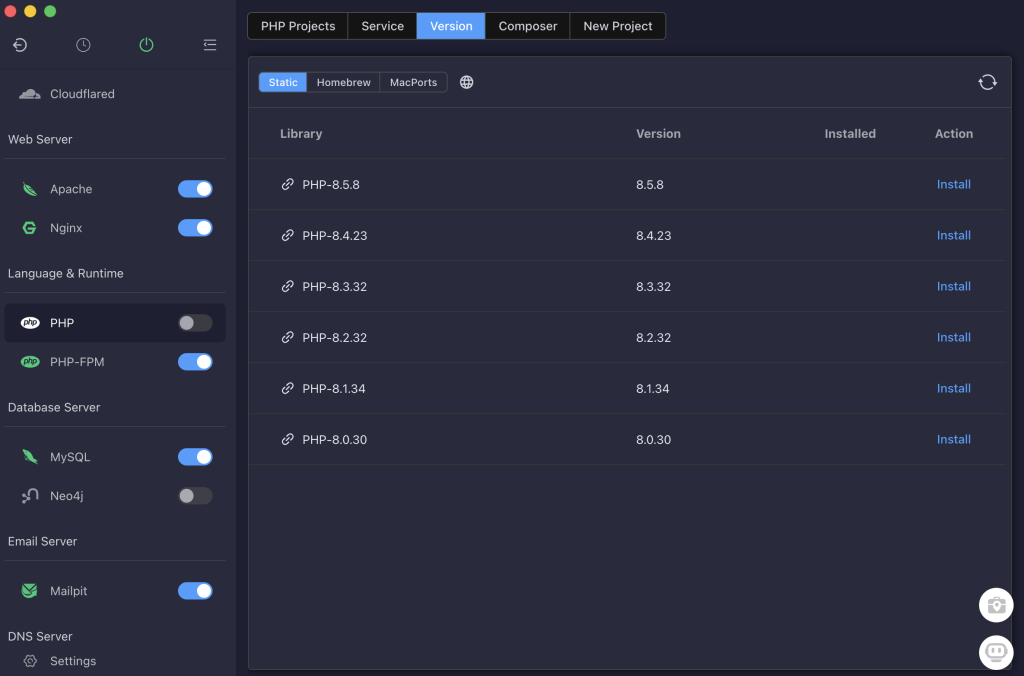Install PHP-8.0.30
The image size is (1024, 676).
click(x=953, y=439)
